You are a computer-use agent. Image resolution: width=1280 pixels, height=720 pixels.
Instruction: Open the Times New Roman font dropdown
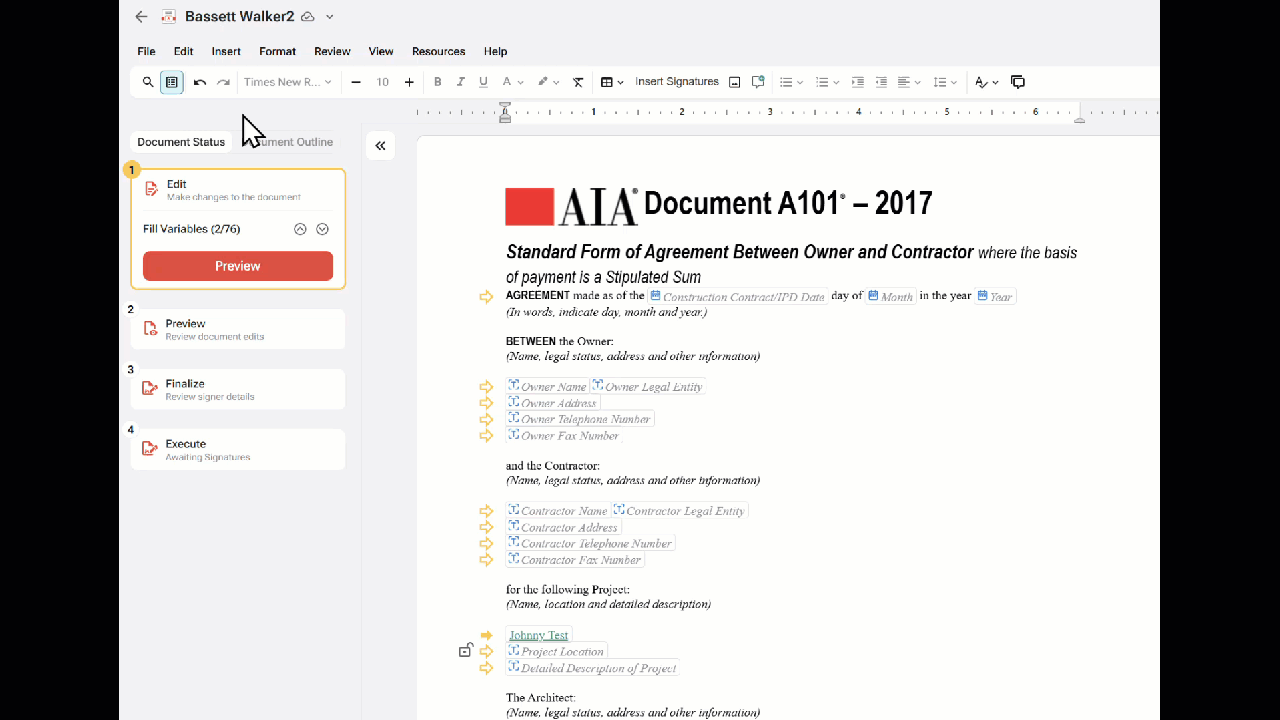(x=288, y=82)
